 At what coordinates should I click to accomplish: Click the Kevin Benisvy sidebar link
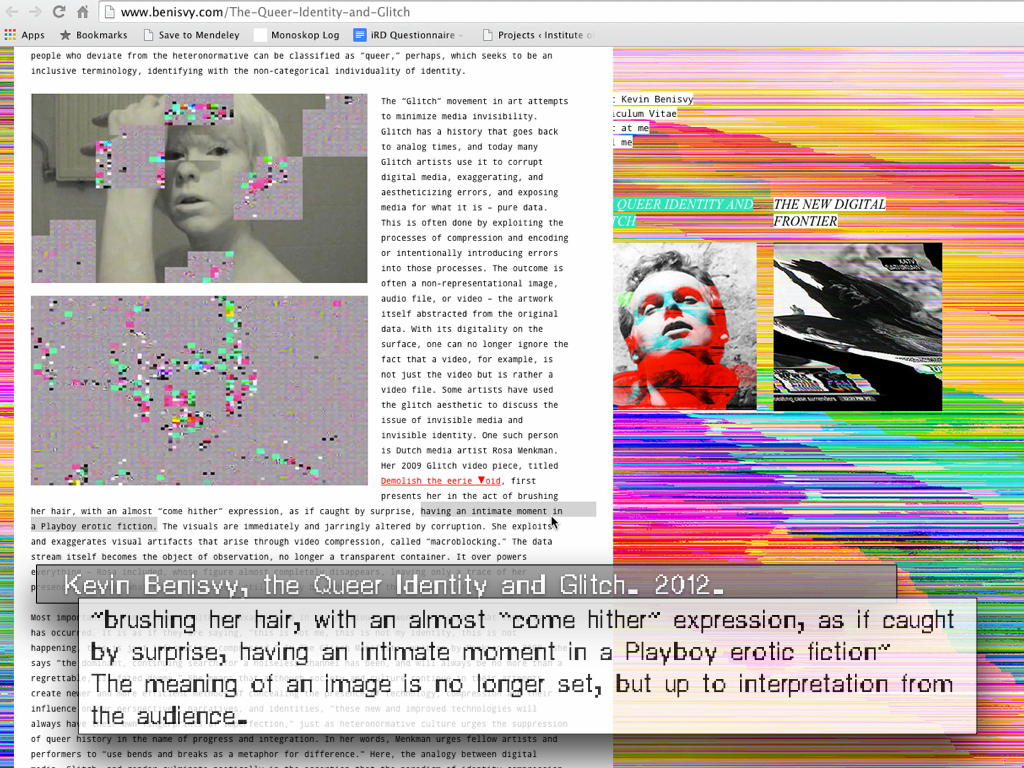654,99
